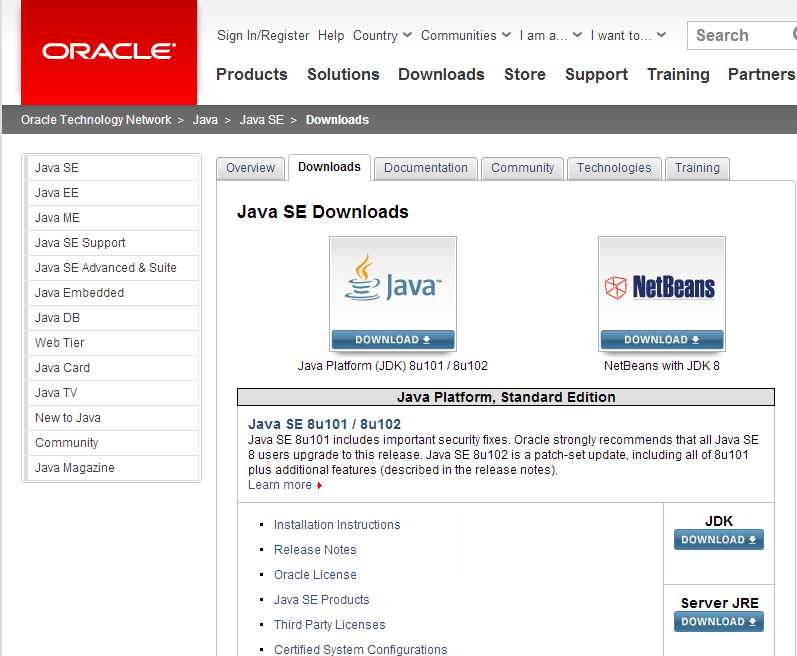Image resolution: width=797 pixels, height=656 pixels.
Task: Open the Solutions menu
Action: (343, 74)
